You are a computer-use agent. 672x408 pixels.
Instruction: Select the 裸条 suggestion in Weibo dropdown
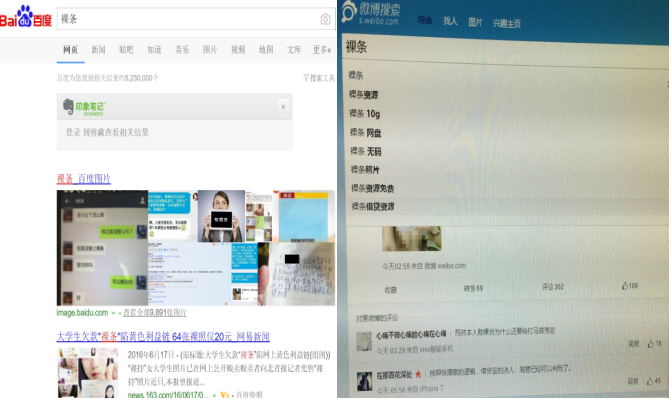[356, 75]
